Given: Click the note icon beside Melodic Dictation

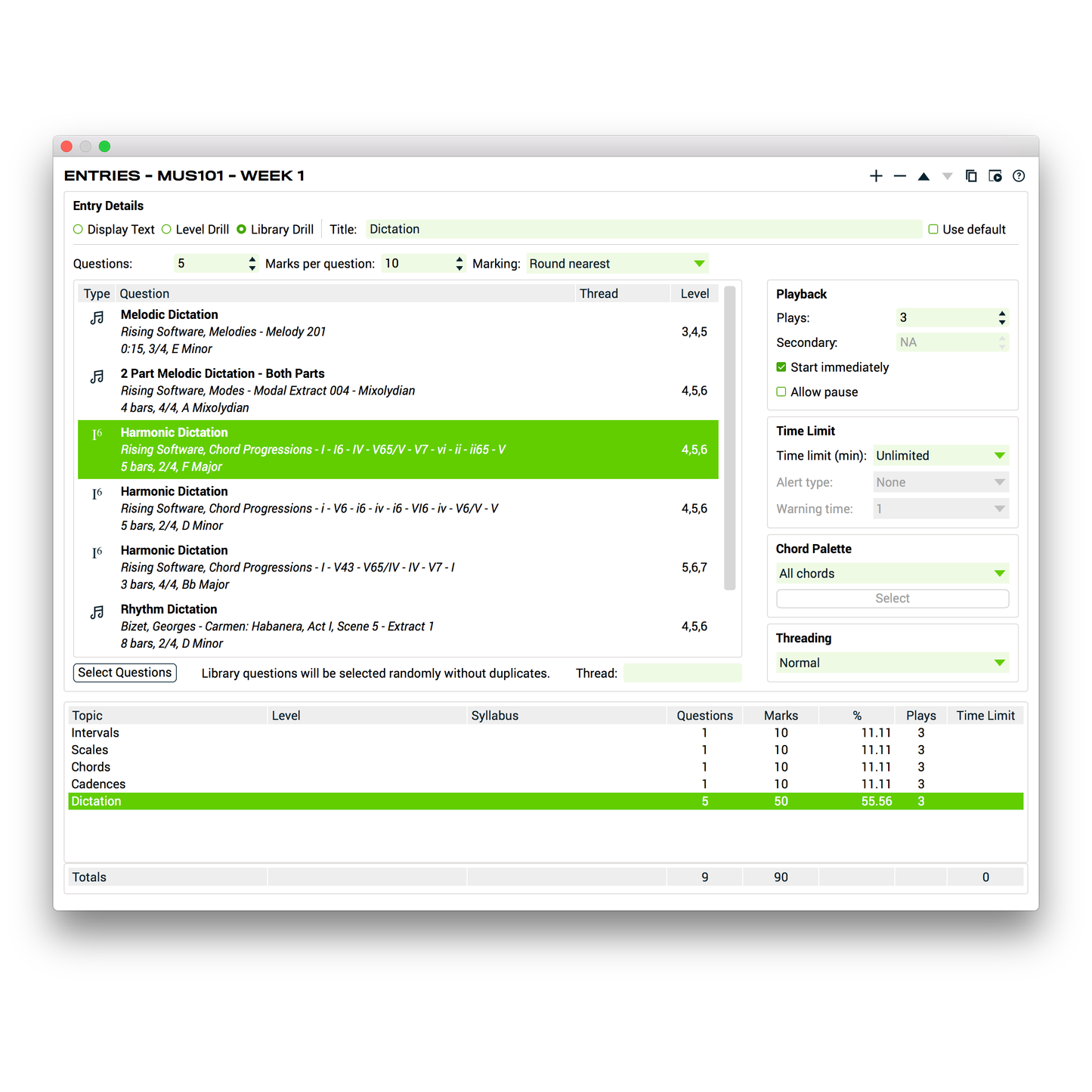Looking at the screenshot, I should pos(97,317).
